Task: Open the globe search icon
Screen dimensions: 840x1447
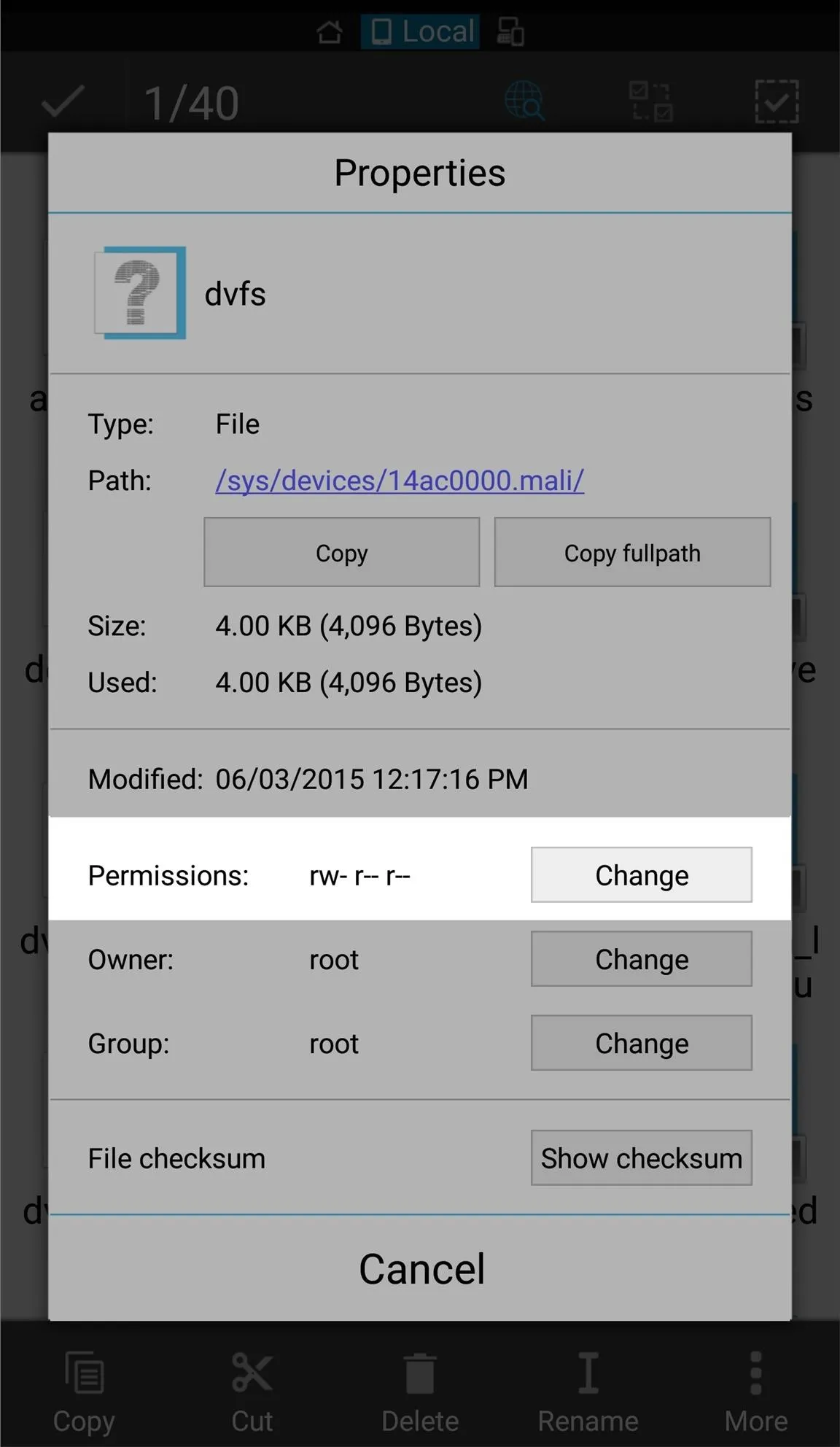Action: pyautogui.click(x=524, y=101)
